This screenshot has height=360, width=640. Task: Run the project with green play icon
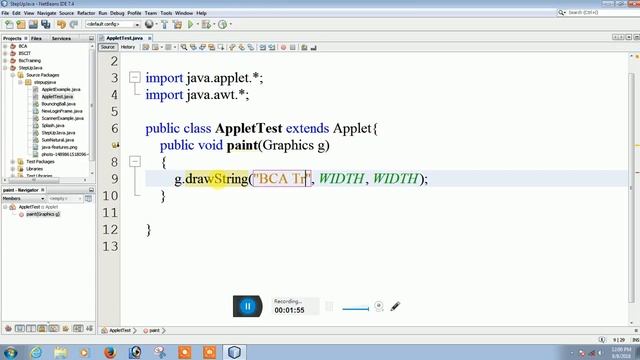tap(190, 24)
